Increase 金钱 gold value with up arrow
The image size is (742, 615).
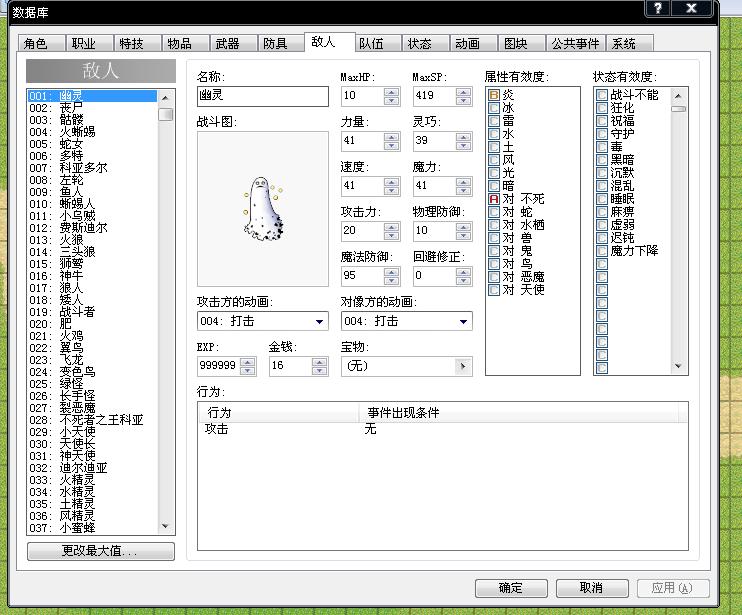[319, 362]
